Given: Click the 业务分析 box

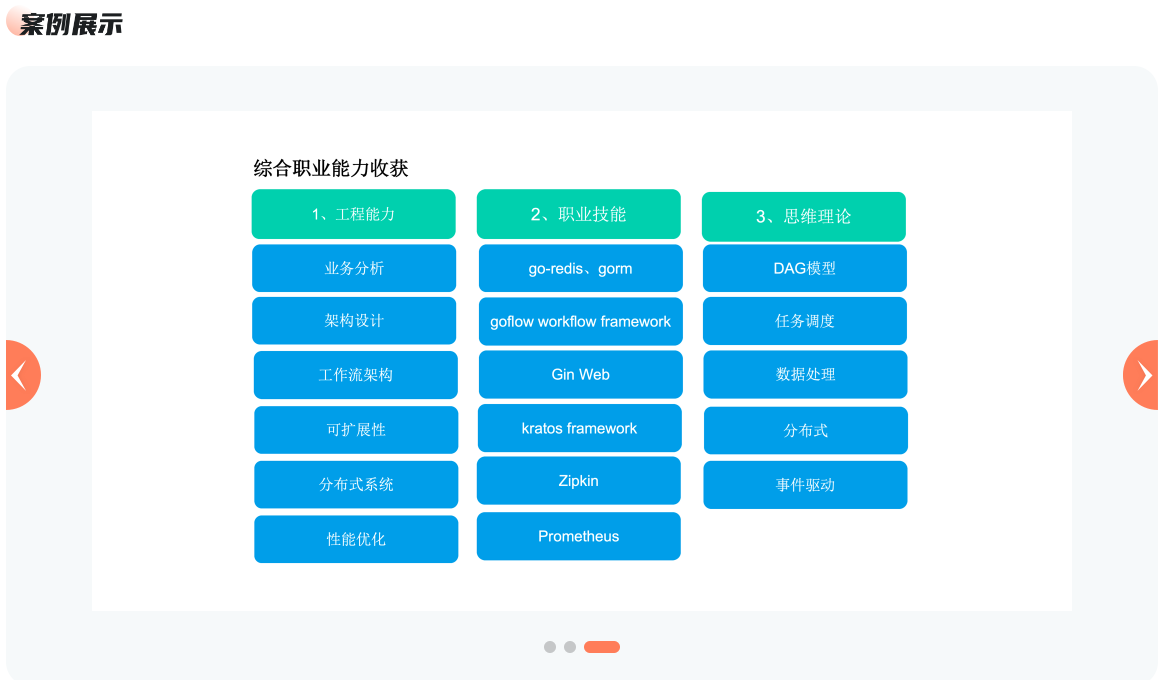Looking at the screenshot, I should tap(354, 268).
